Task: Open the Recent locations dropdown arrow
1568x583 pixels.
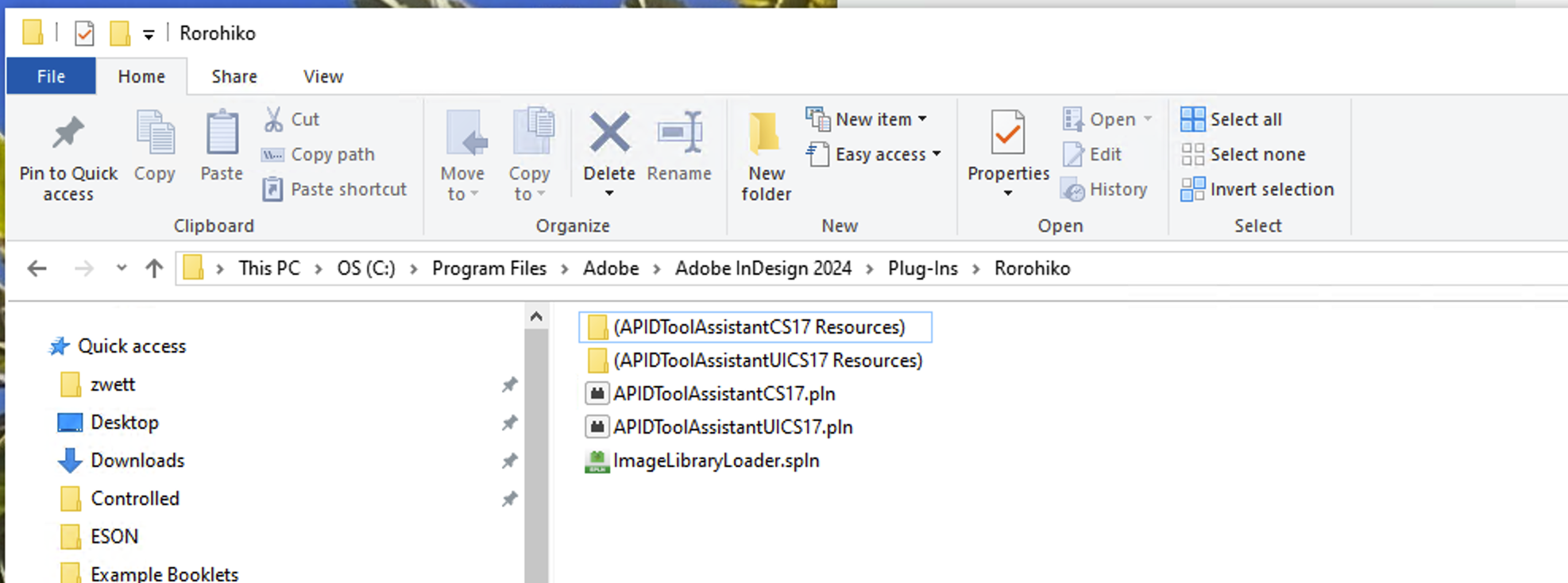Action: click(122, 268)
